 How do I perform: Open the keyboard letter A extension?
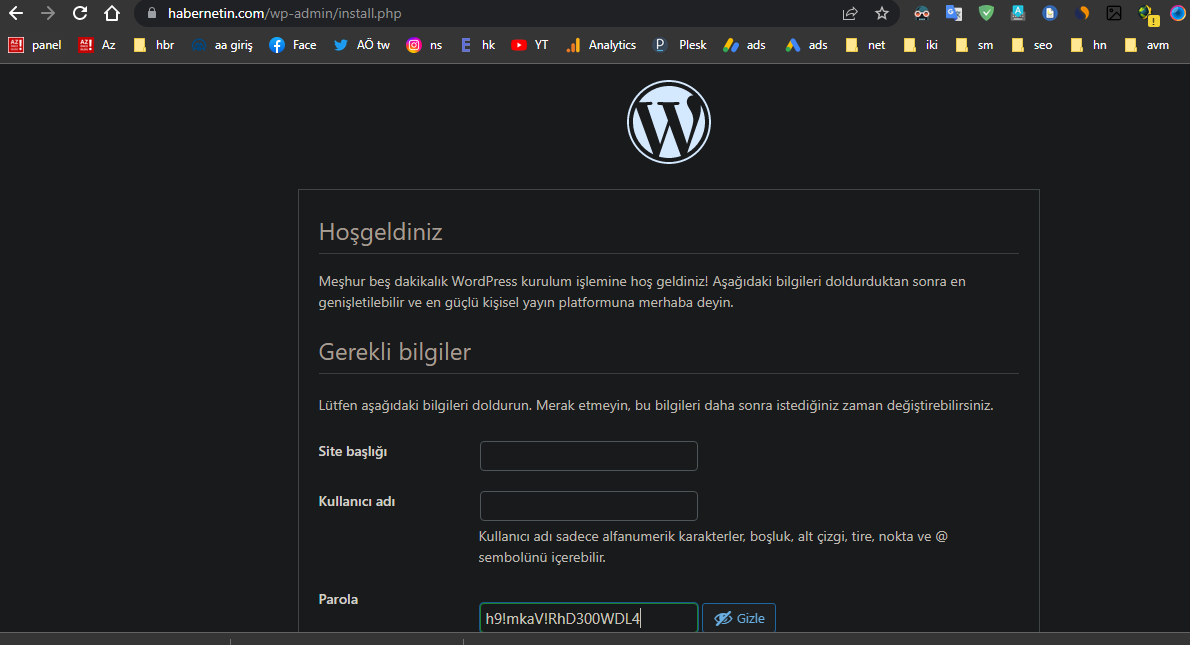point(1018,13)
